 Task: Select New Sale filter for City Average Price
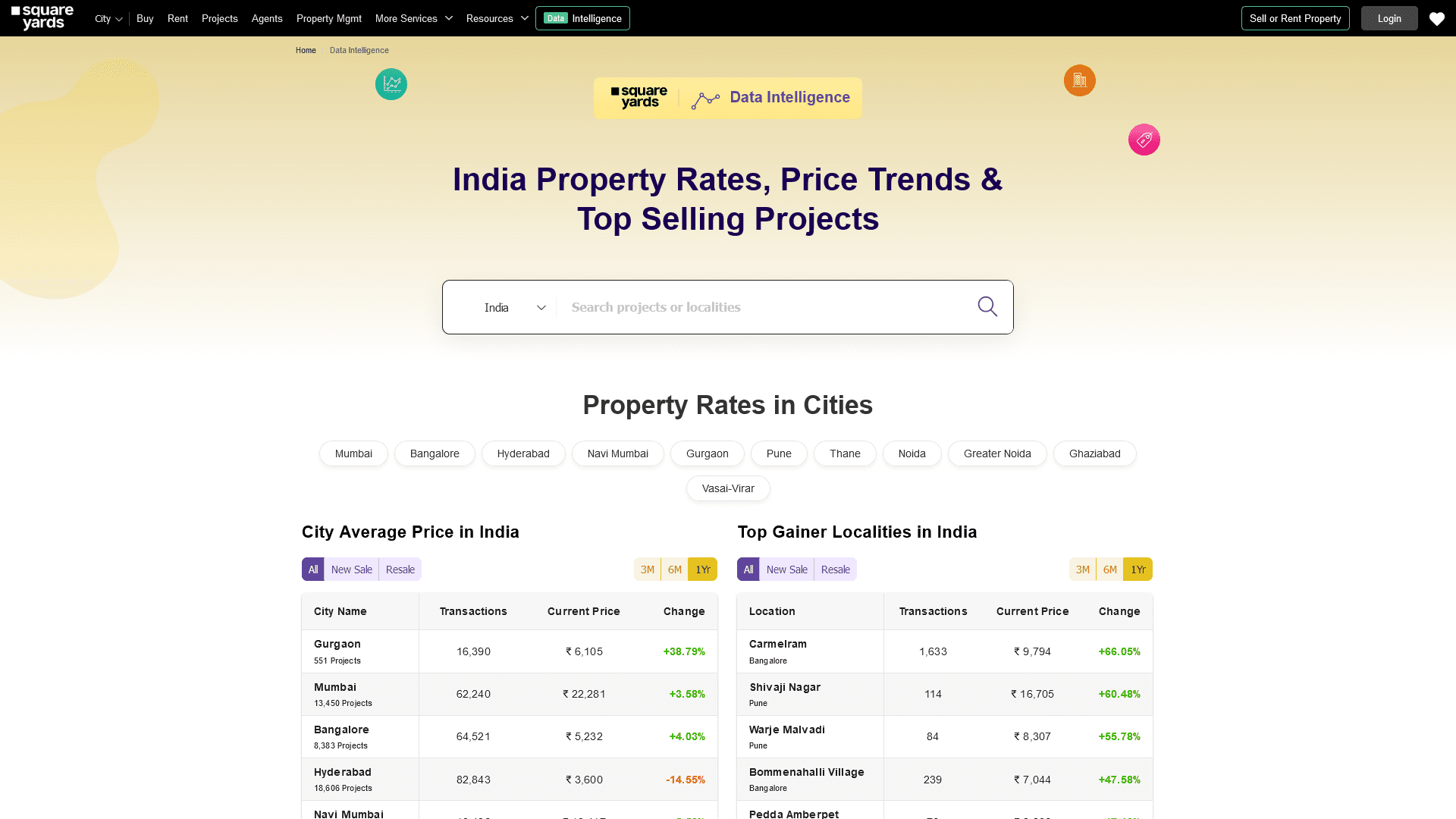pyautogui.click(x=351, y=569)
